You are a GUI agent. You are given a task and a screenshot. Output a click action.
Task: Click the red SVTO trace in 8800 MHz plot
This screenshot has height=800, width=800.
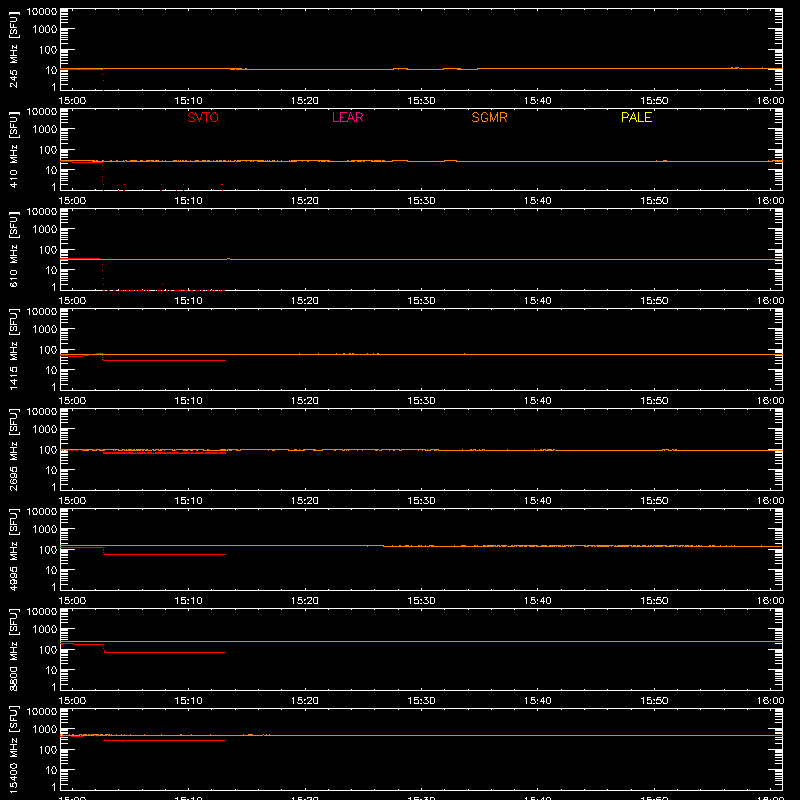pyautogui.click(x=164, y=653)
